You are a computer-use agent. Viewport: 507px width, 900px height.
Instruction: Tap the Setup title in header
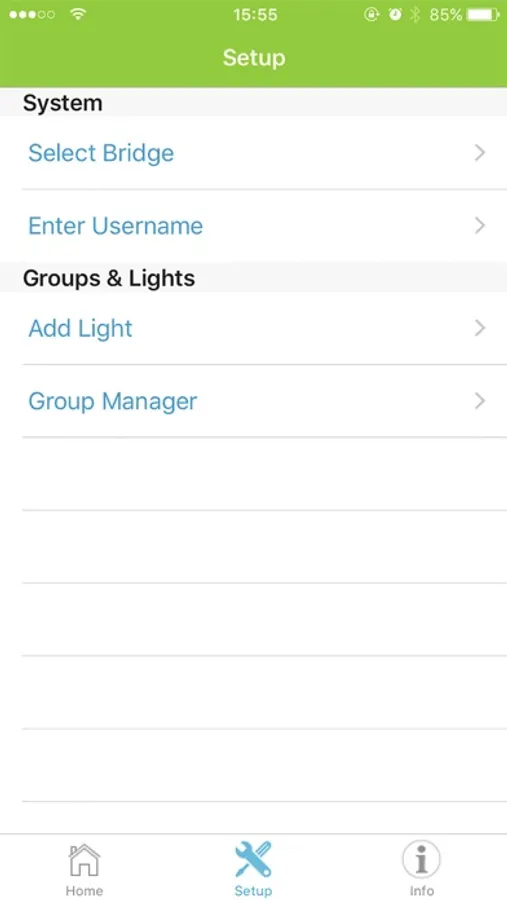[x=254, y=59]
